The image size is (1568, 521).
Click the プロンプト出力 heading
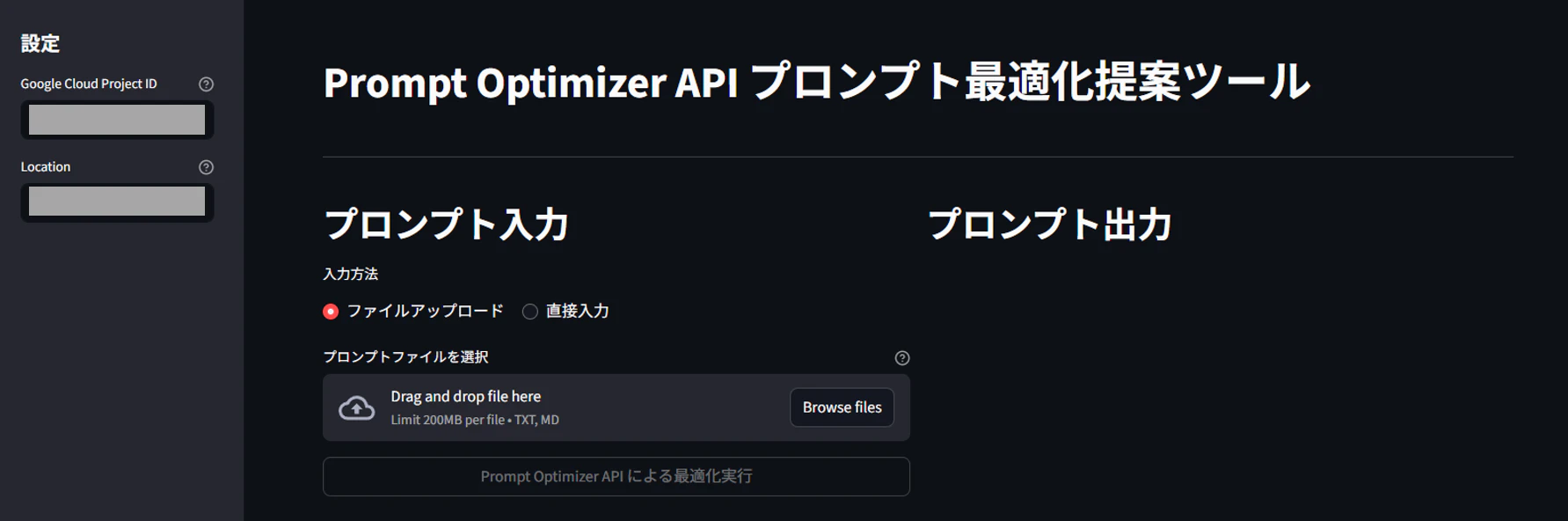click(1050, 224)
